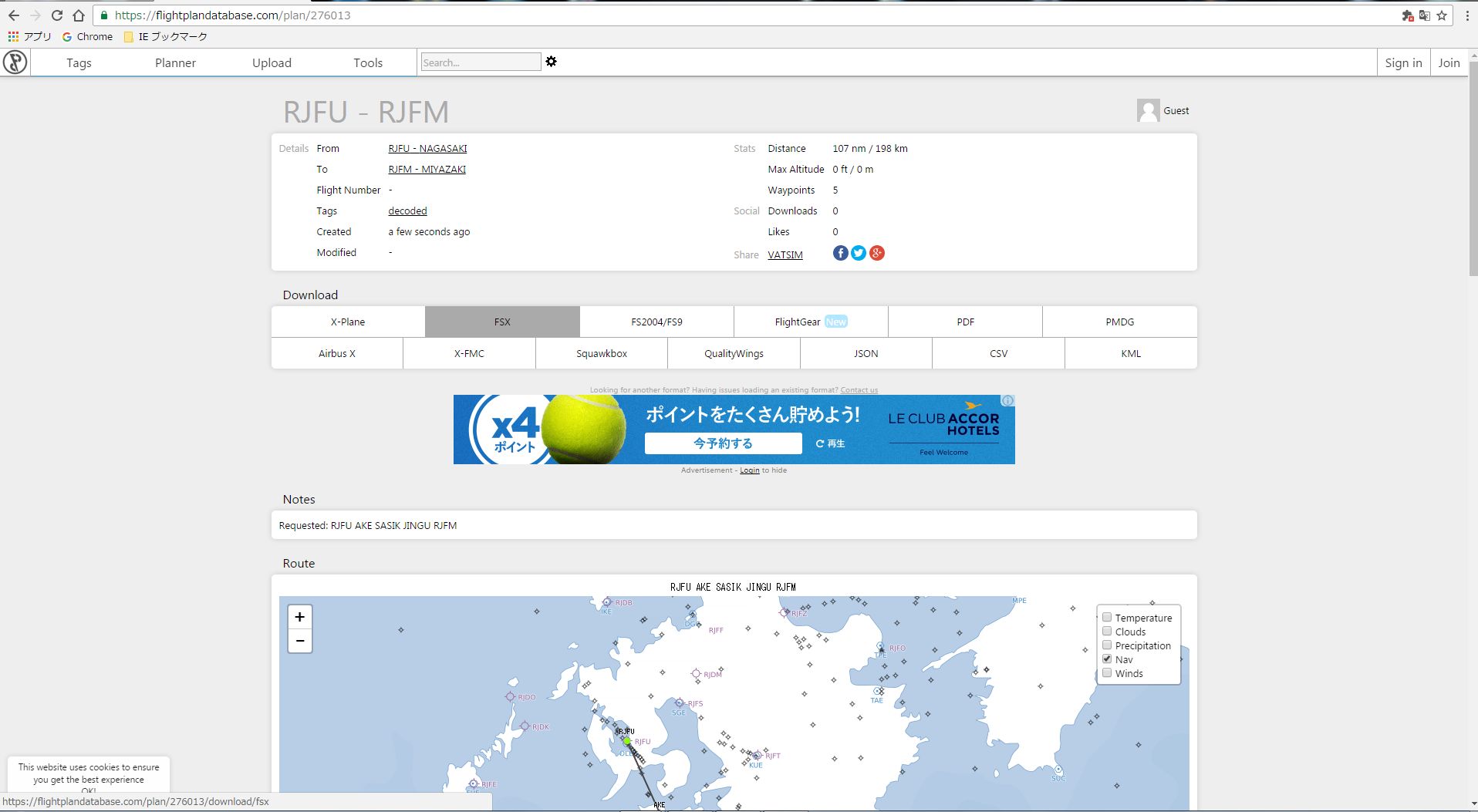The width and height of the screenshot is (1478, 812).
Task: Click the RJFS airport symbol on map
Action: coord(680,703)
